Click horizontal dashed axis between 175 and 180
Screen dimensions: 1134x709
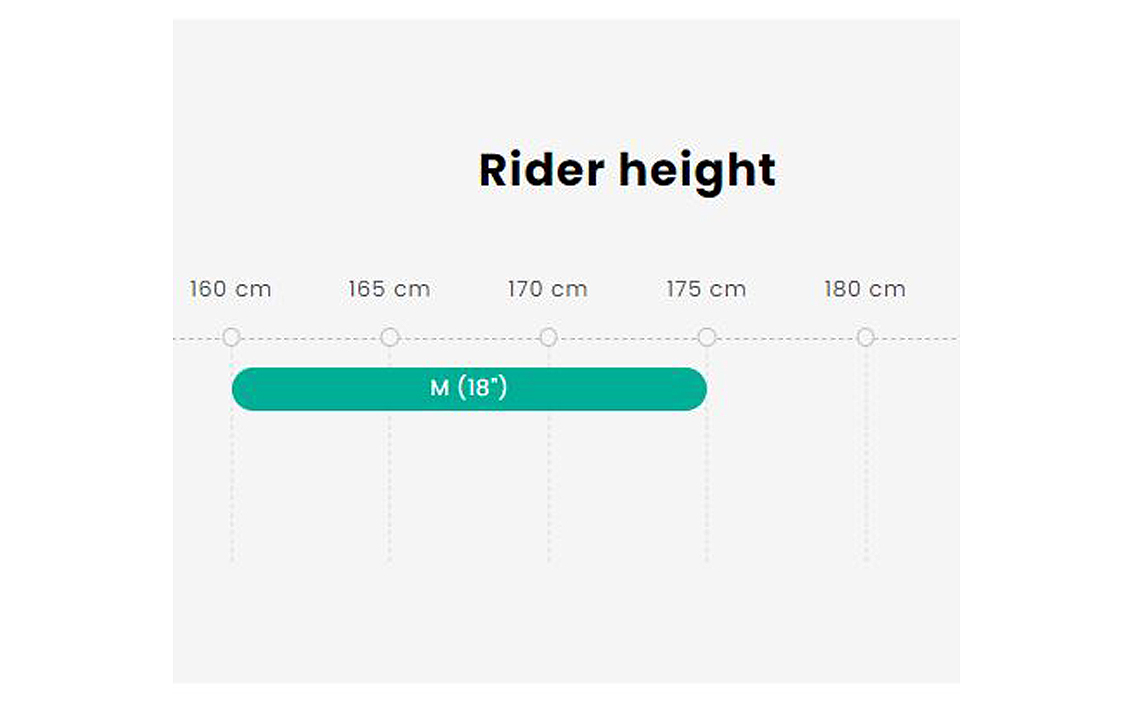pos(786,338)
